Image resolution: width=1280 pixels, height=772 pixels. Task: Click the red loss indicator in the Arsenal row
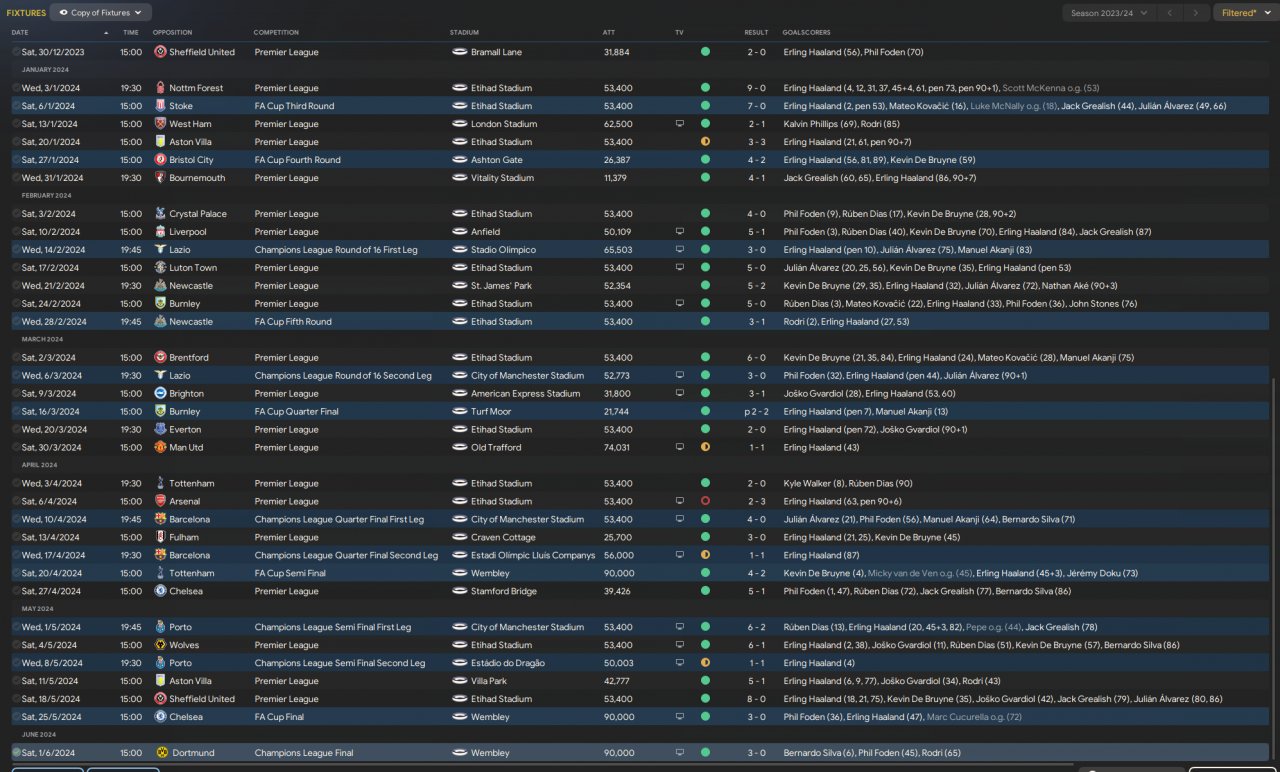click(x=705, y=502)
